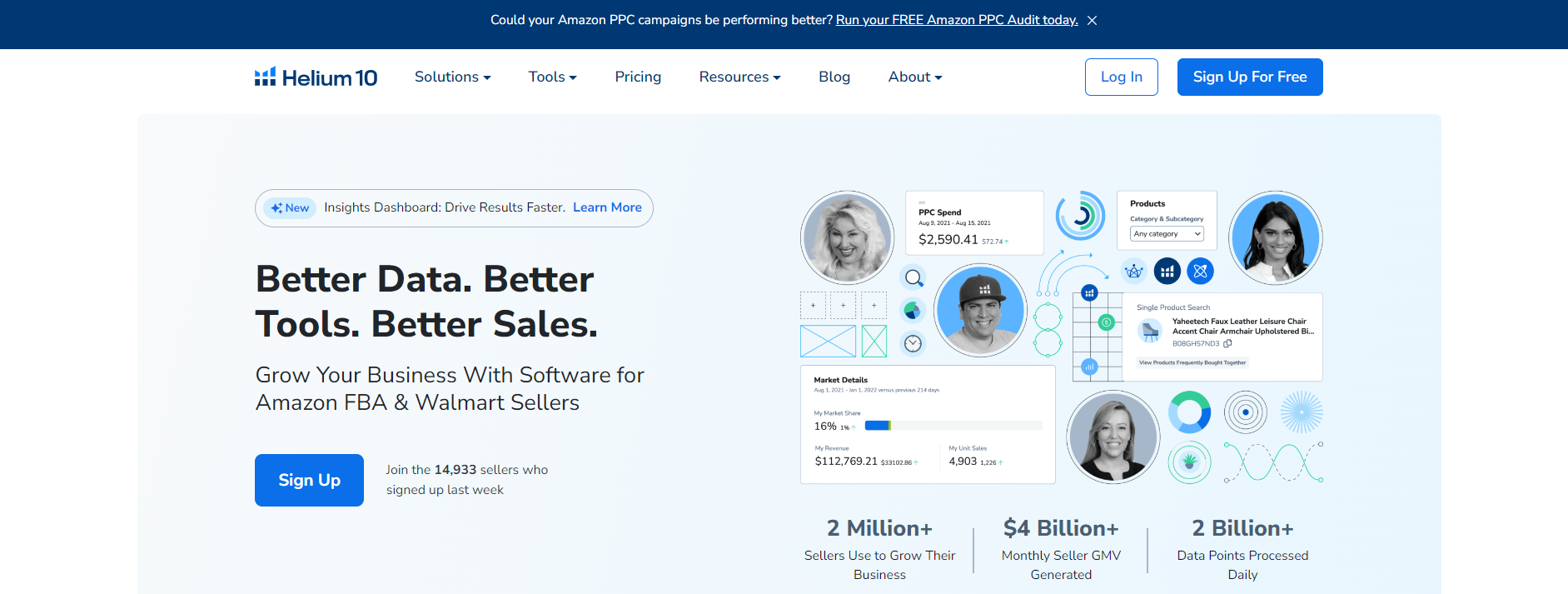Image resolution: width=1568 pixels, height=594 pixels.
Task: Click the Log In button
Action: point(1121,77)
